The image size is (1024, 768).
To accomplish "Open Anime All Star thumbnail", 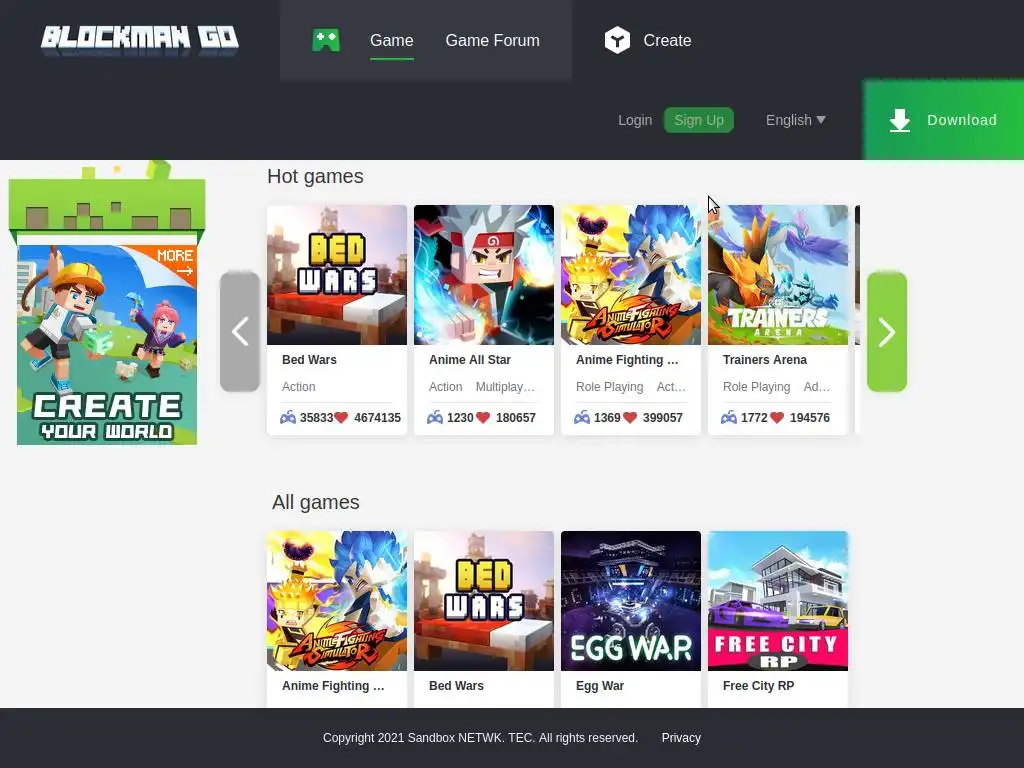I will pyautogui.click(x=484, y=275).
